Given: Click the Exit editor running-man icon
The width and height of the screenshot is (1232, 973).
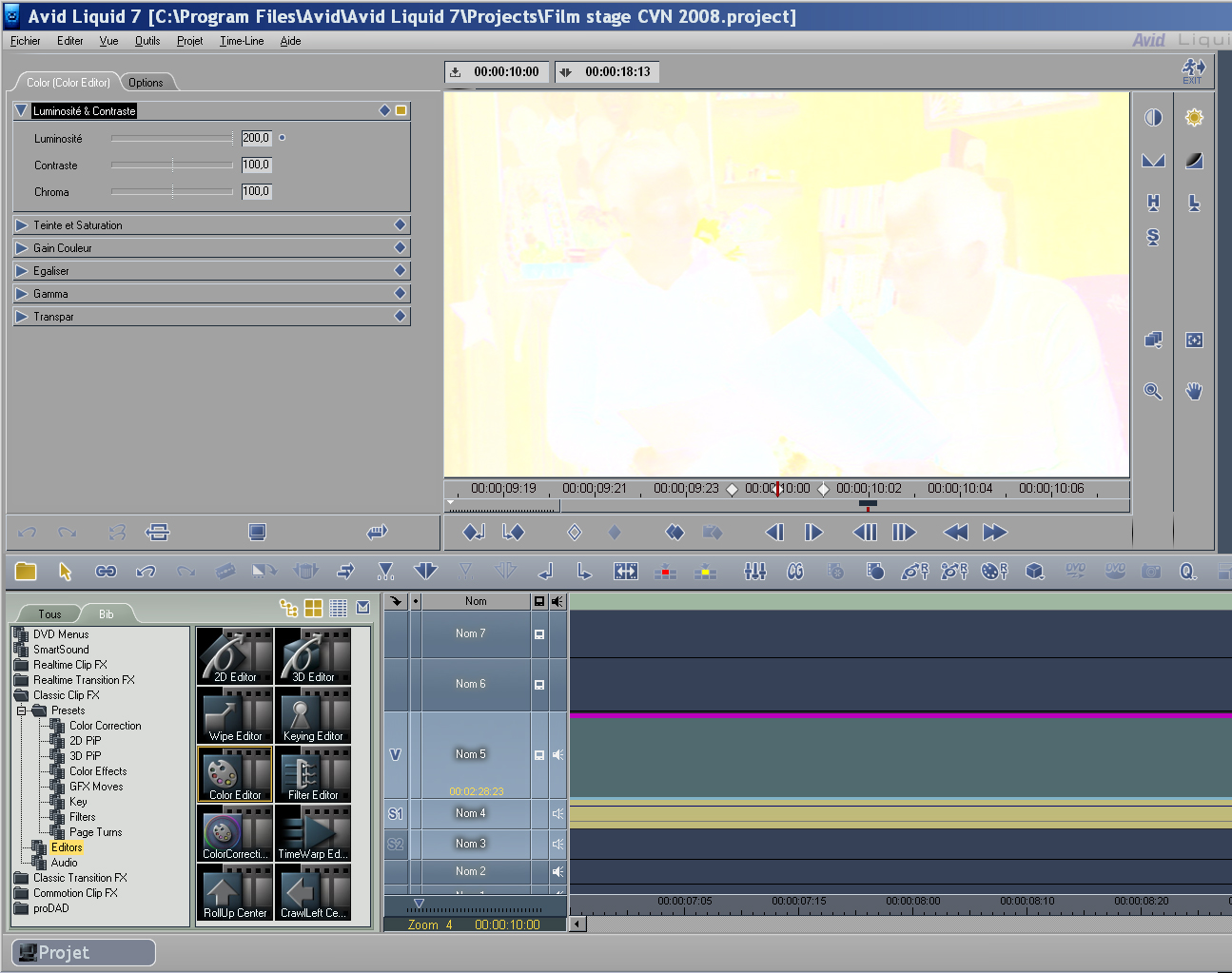Looking at the screenshot, I should (x=1193, y=70).
